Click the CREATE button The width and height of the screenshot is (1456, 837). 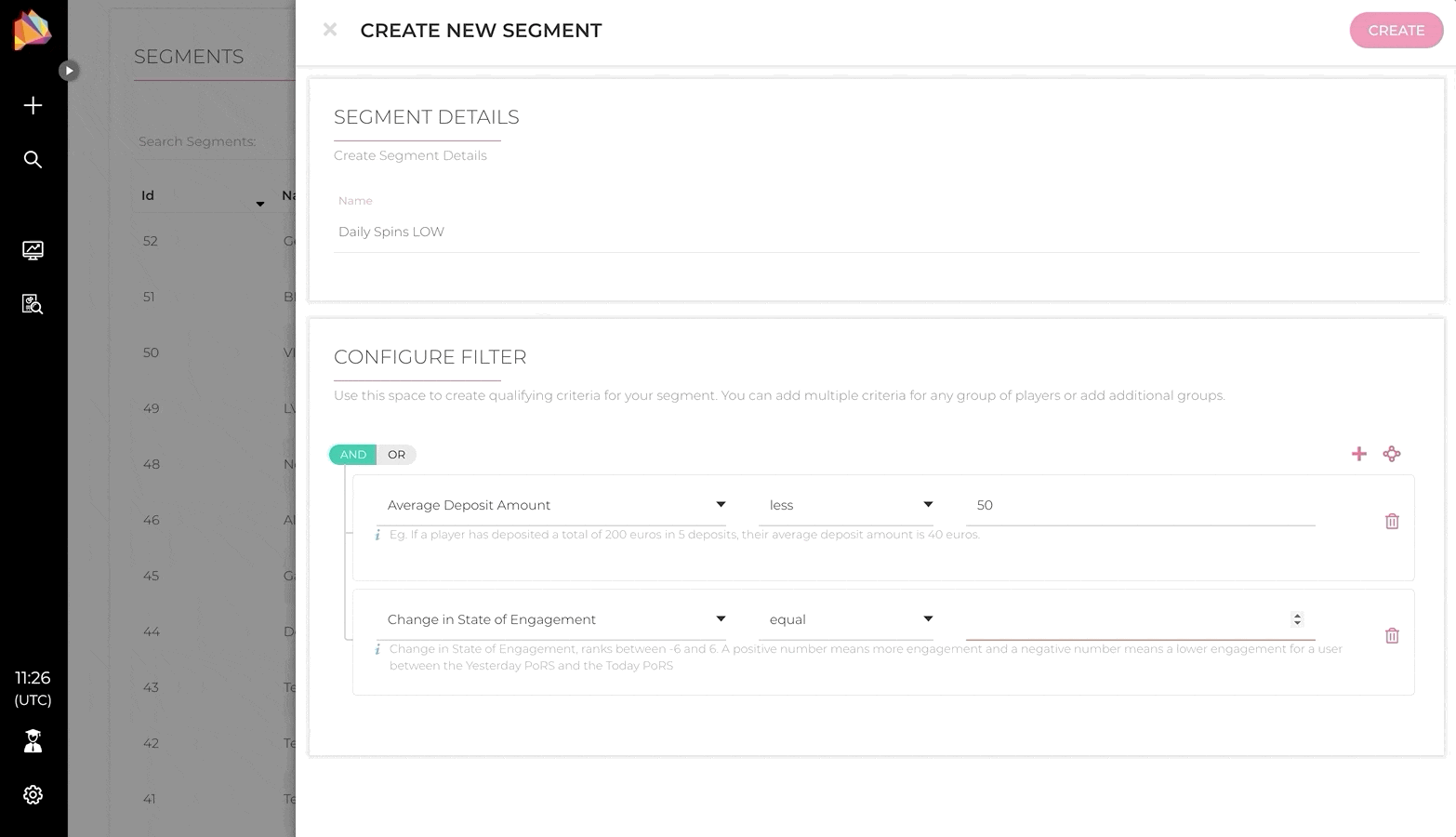(x=1395, y=31)
